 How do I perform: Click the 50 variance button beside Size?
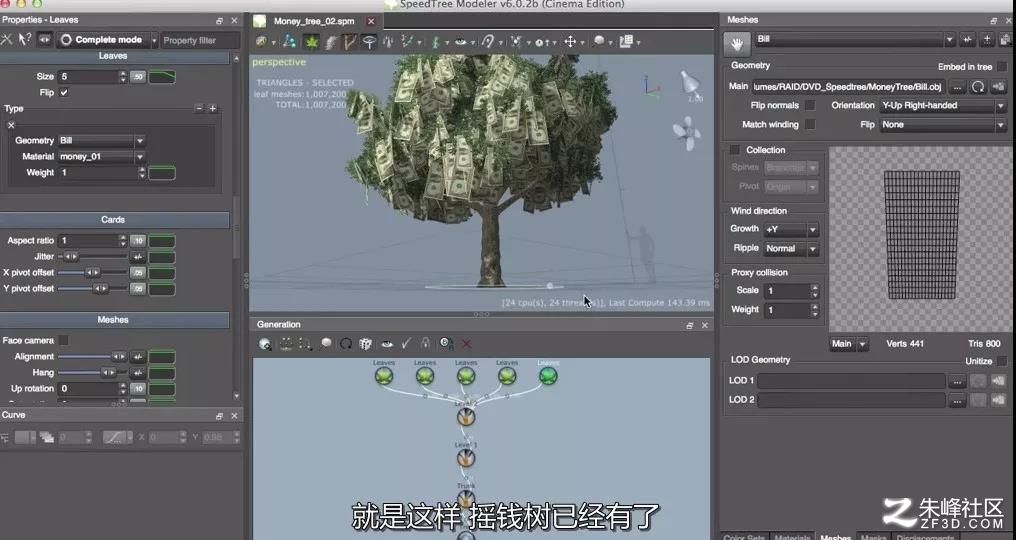138,76
